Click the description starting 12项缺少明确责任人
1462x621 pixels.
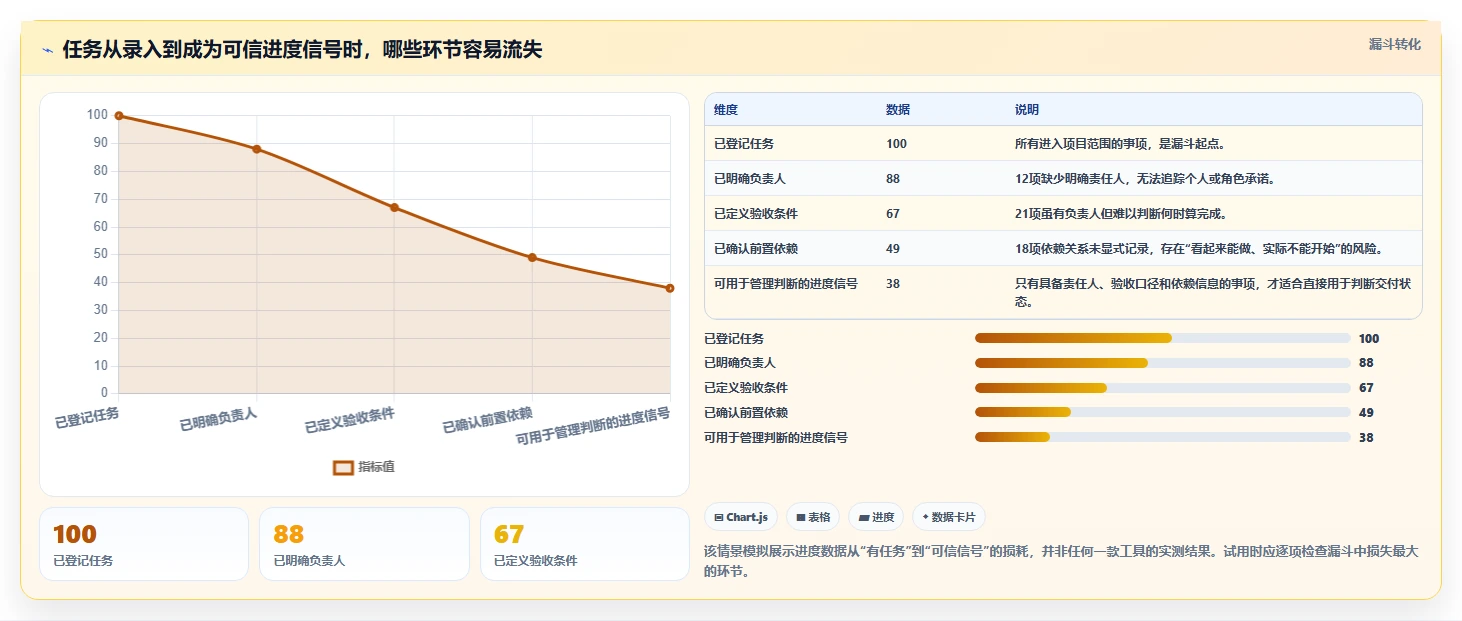1144,179
